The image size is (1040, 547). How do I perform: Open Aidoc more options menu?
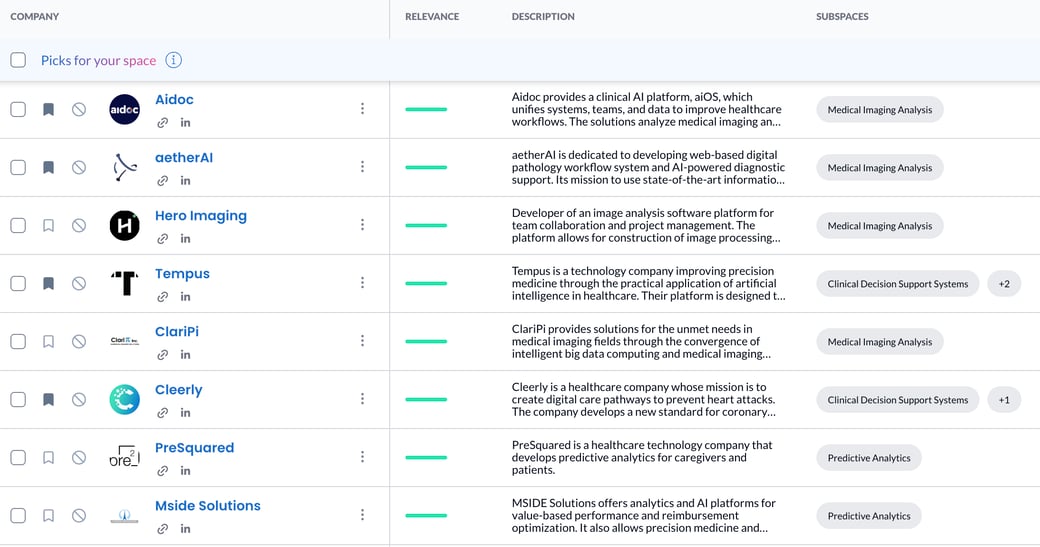[x=362, y=108]
